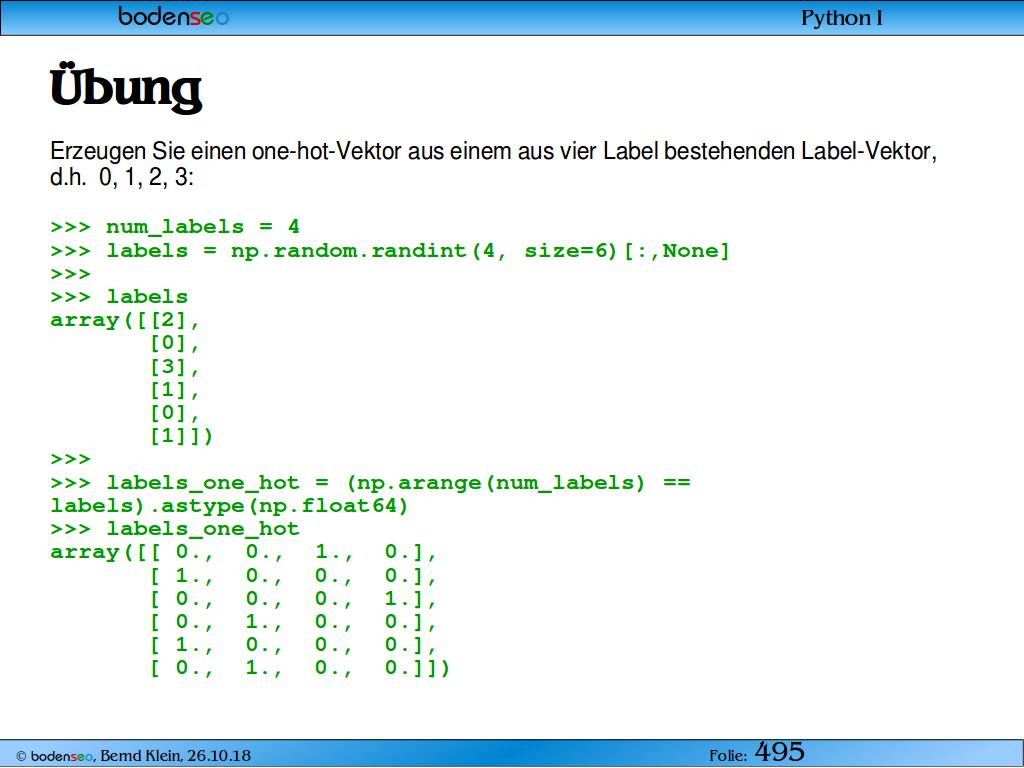Click the slide number 'Folie: 495'
Screen dimensions: 1024x768
[x=757, y=752]
